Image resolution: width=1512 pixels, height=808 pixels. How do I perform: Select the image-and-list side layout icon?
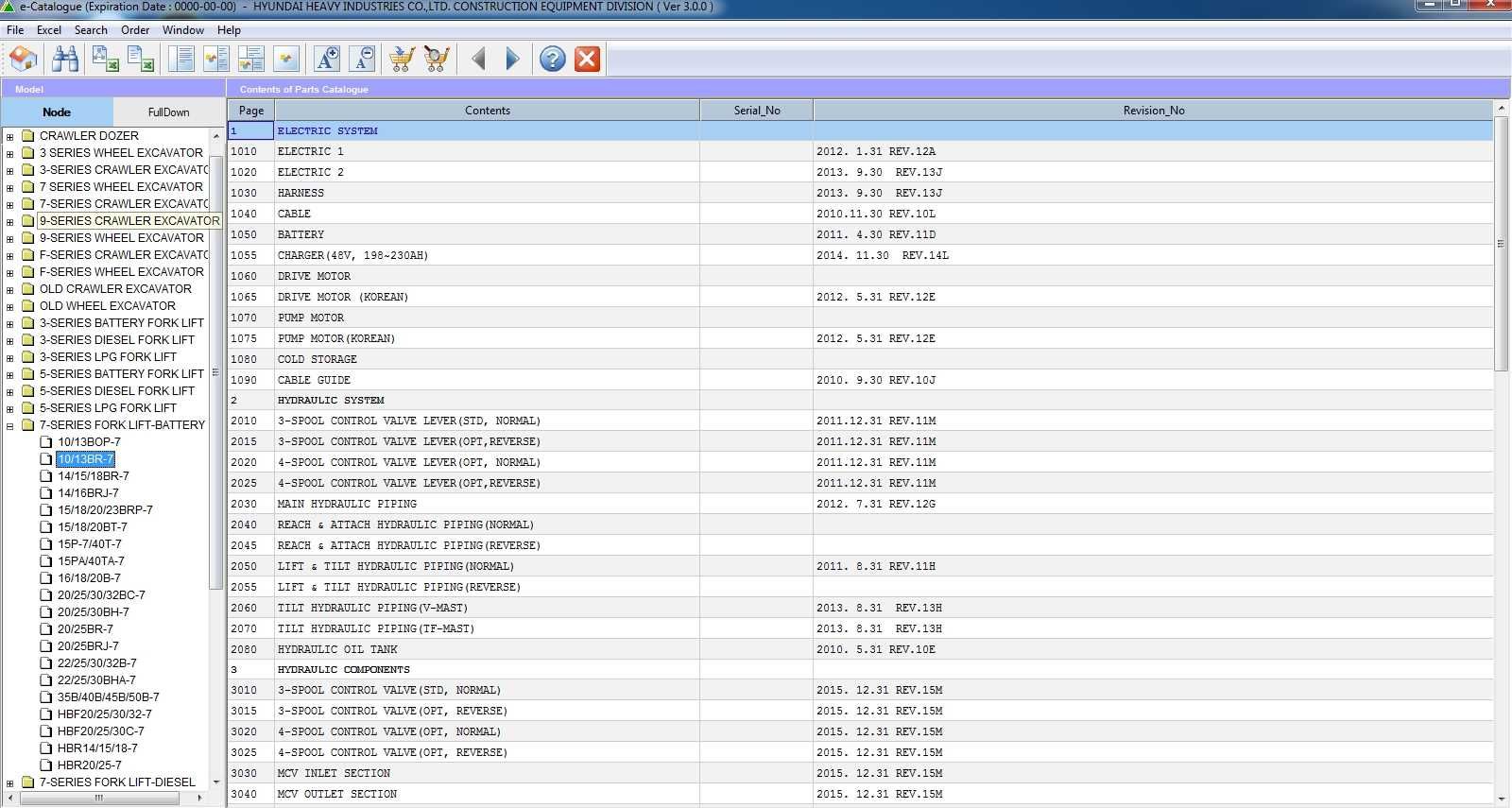point(216,60)
